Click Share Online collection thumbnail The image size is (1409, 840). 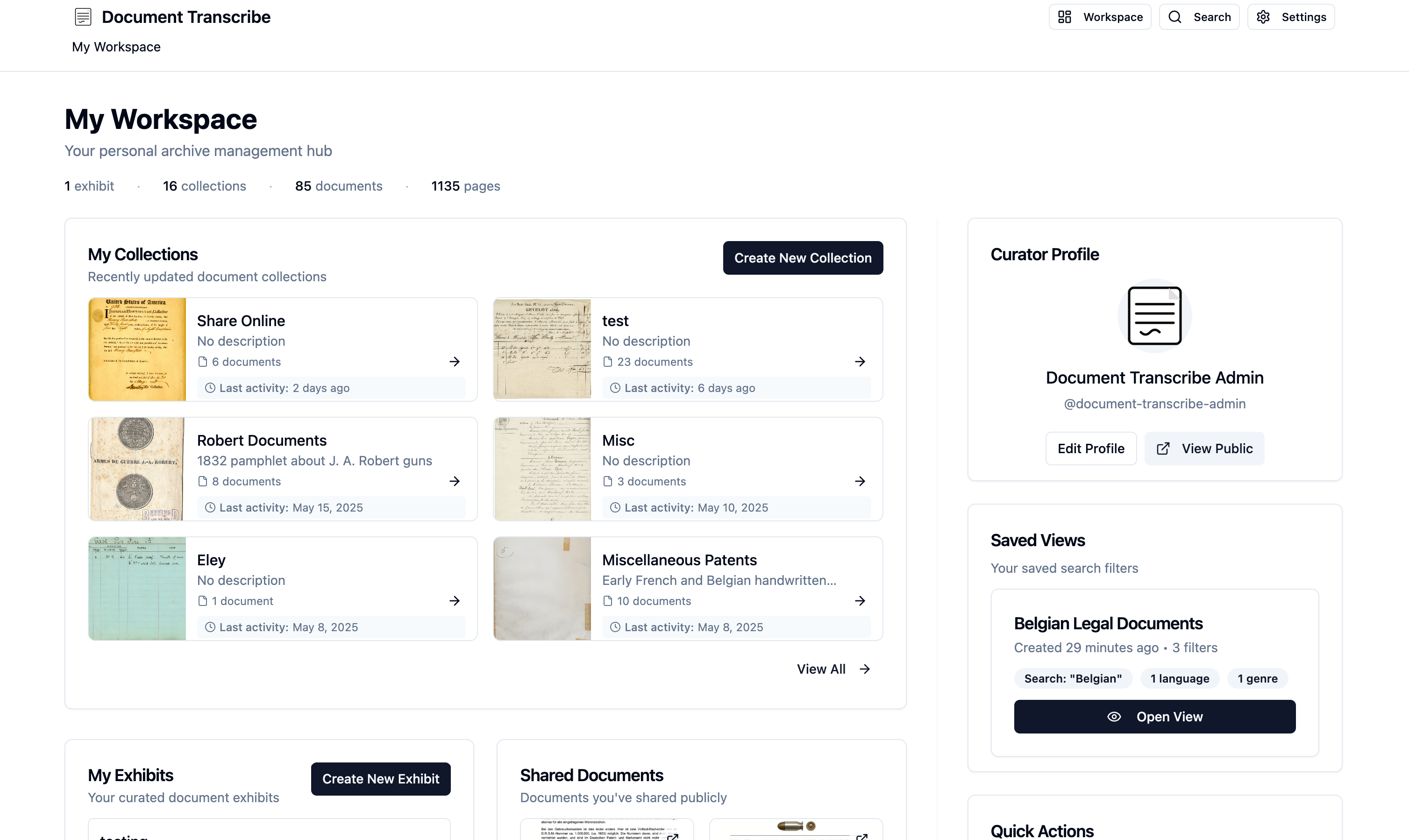[137, 349]
